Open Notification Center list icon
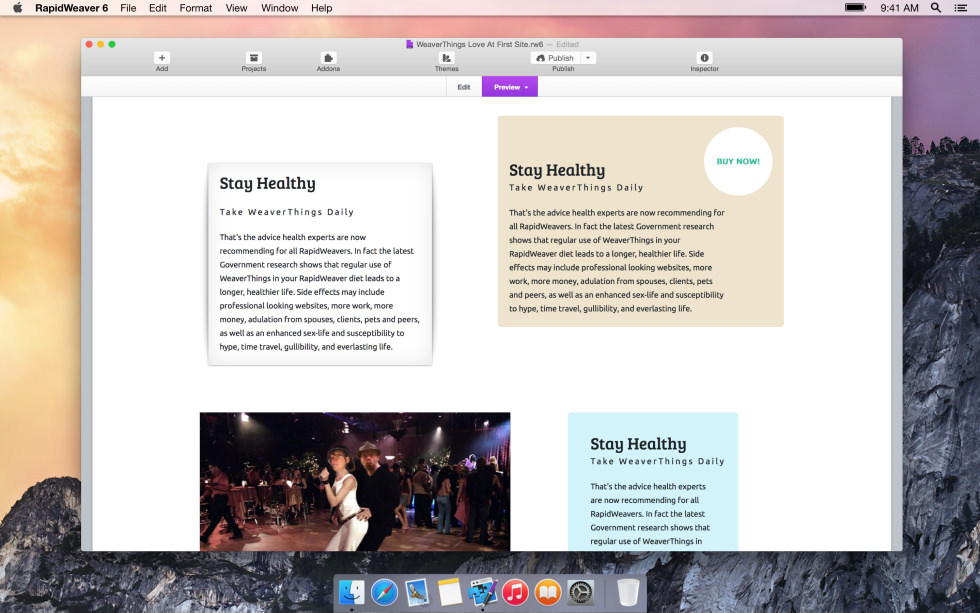Screen dimensions: 980x613 click(961, 8)
